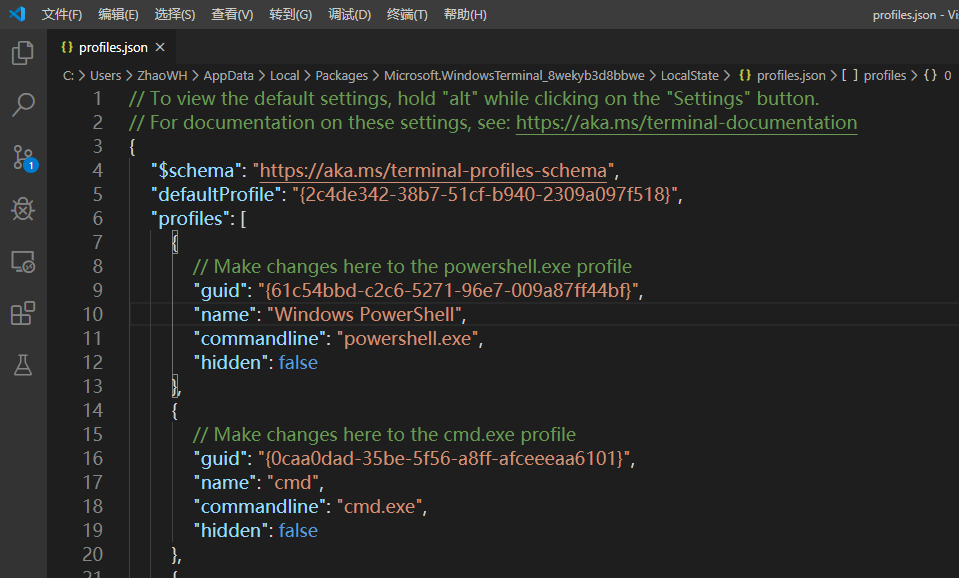
Task: Select the profiles.json editor tab
Action: click(113, 46)
